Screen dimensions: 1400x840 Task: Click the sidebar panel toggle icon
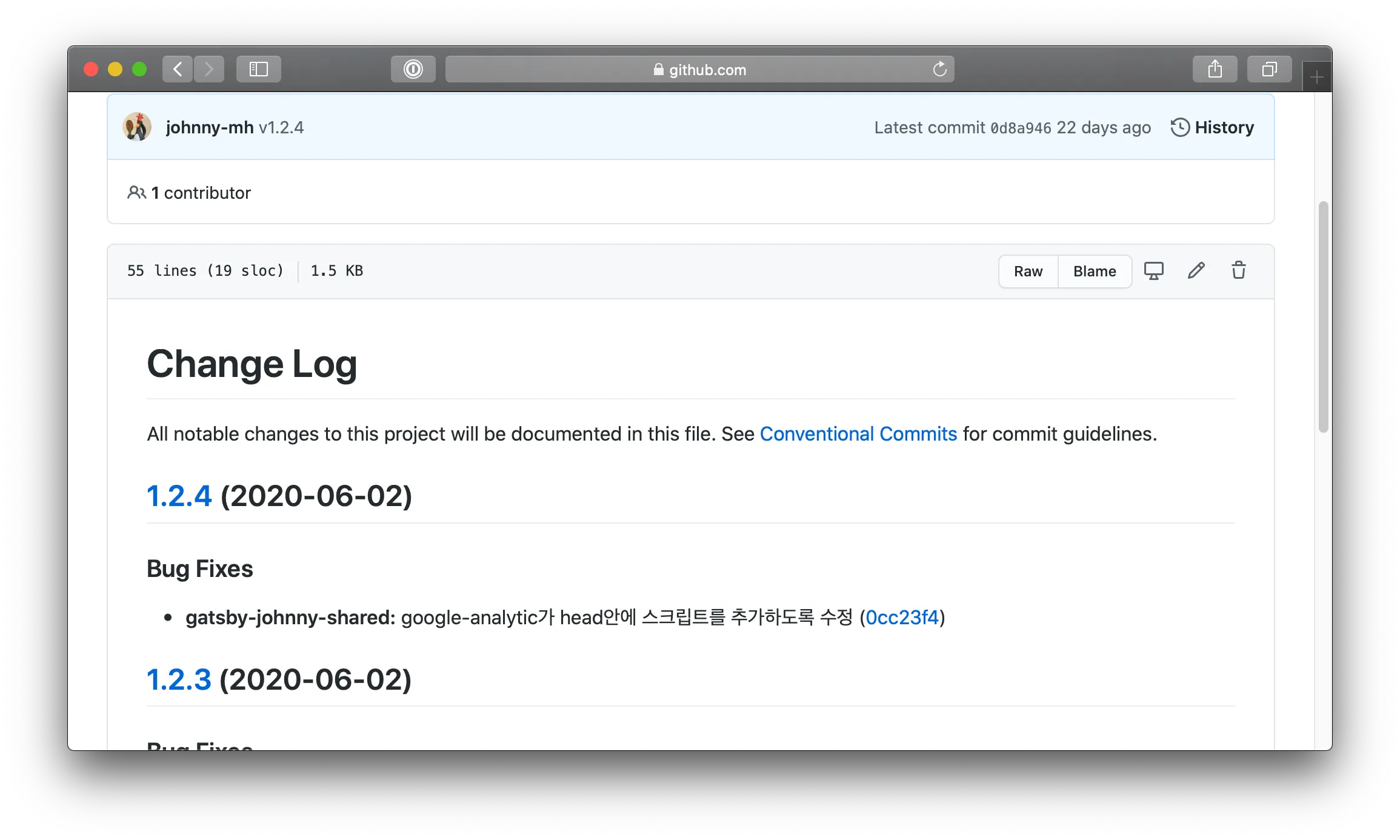258,69
